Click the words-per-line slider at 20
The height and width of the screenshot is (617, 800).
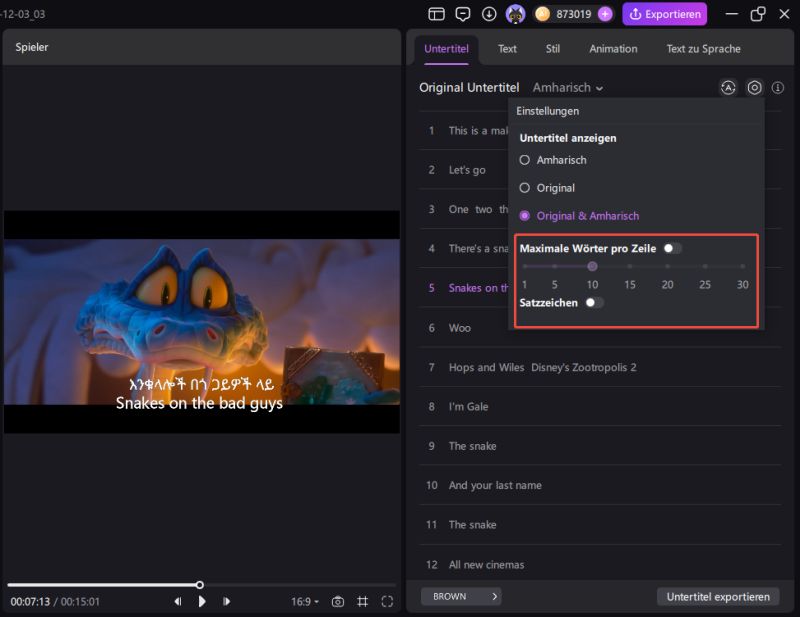click(x=667, y=267)
